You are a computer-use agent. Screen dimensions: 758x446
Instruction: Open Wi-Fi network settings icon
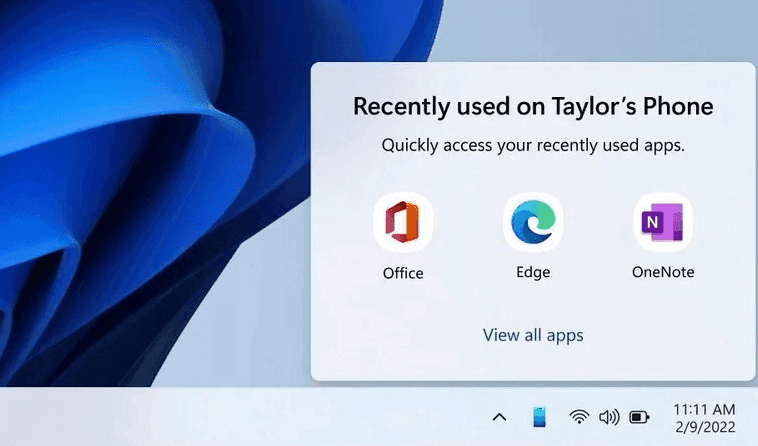[579, 417]
